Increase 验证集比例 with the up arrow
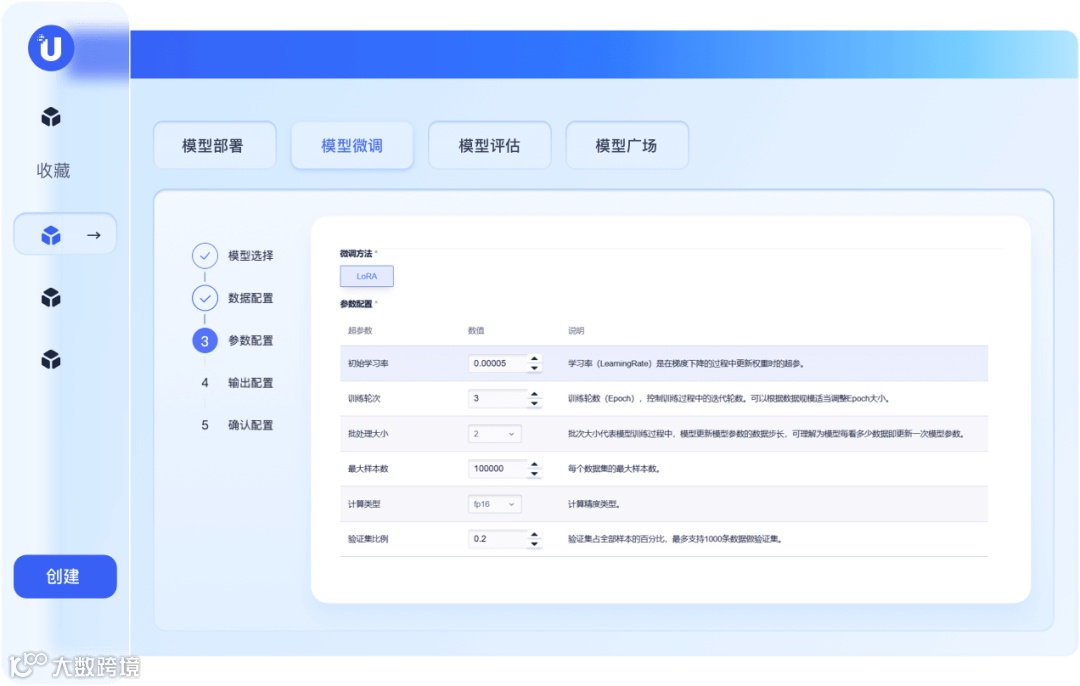This screenshot has width=1080, height=686. pos(534,534)
